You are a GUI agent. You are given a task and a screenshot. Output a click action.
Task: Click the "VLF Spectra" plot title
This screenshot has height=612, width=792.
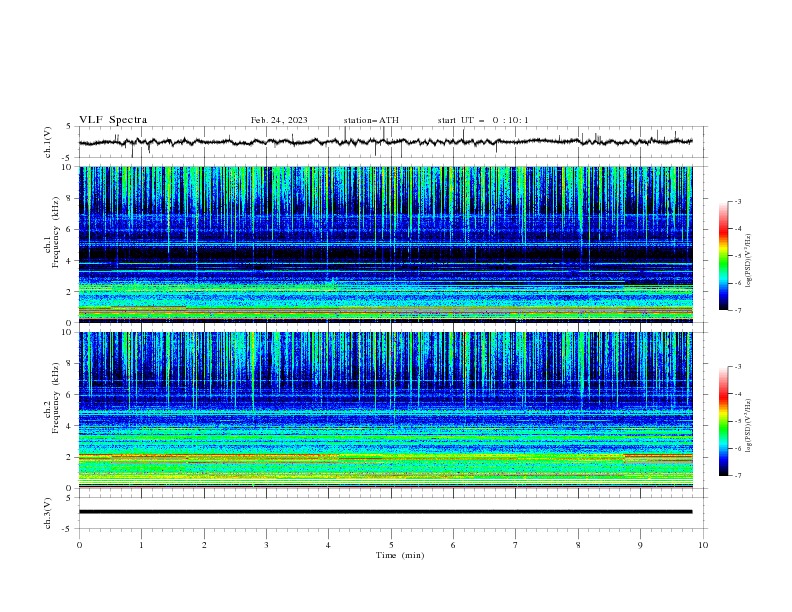pyautogui.click(x=113, y=120)
